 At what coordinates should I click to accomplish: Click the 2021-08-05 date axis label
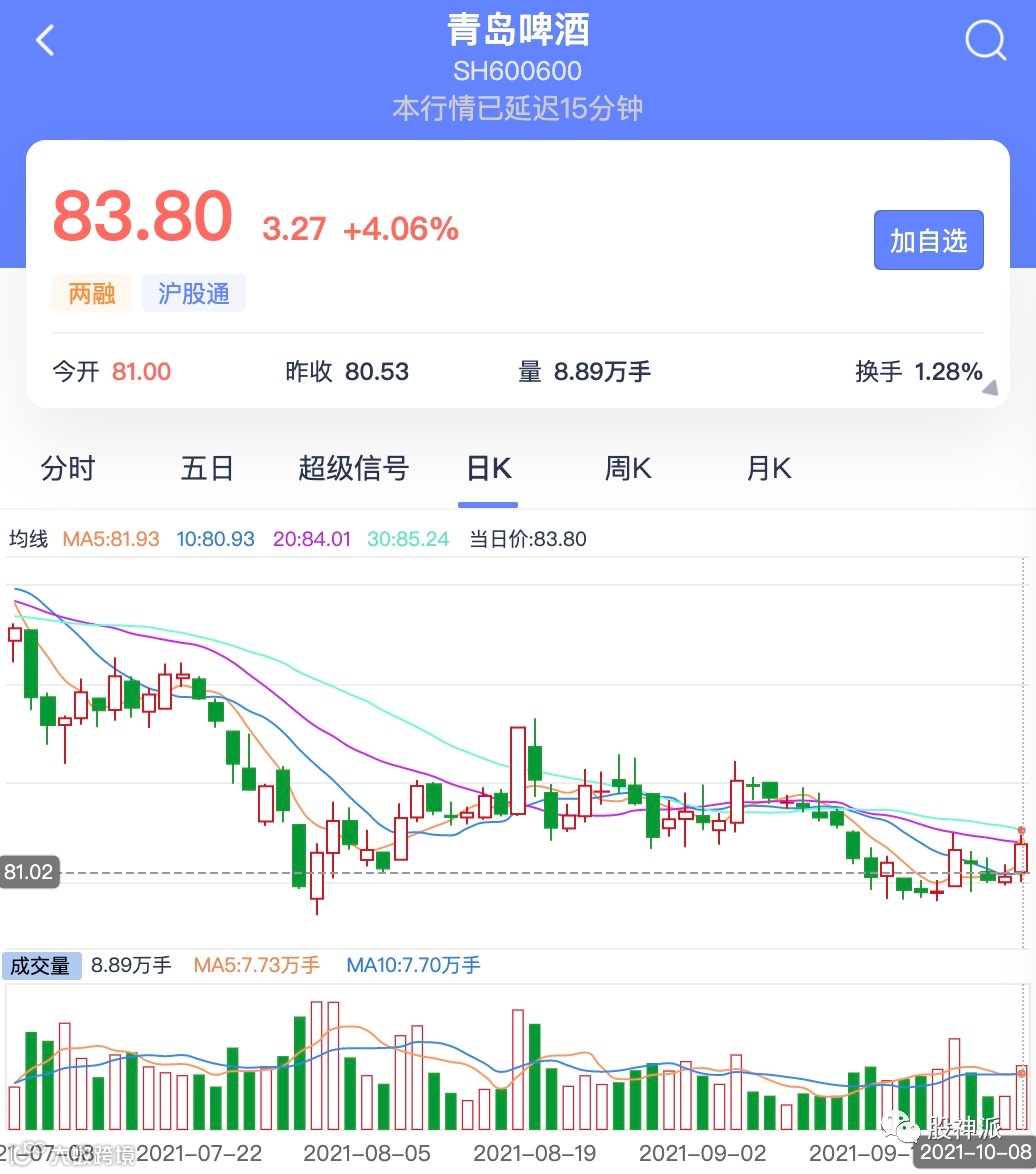367,1153
